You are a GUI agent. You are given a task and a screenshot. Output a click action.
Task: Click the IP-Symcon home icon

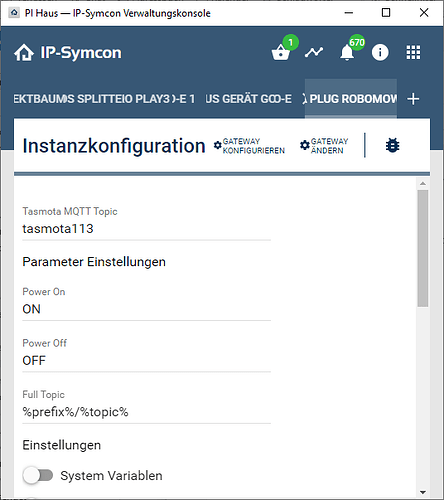coord(24,53)
